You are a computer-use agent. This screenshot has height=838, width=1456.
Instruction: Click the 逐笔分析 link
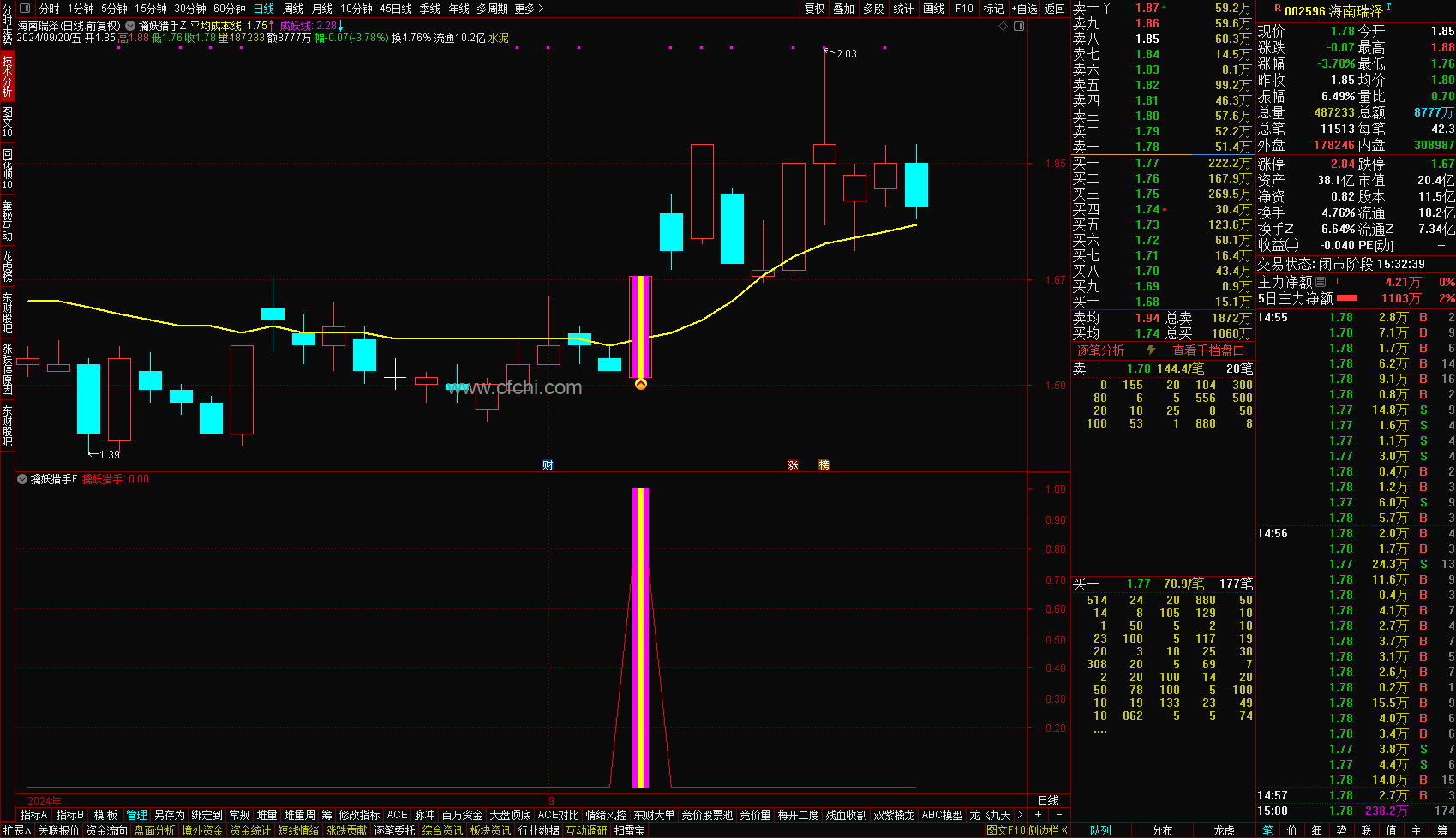(x=1100, y=350)
